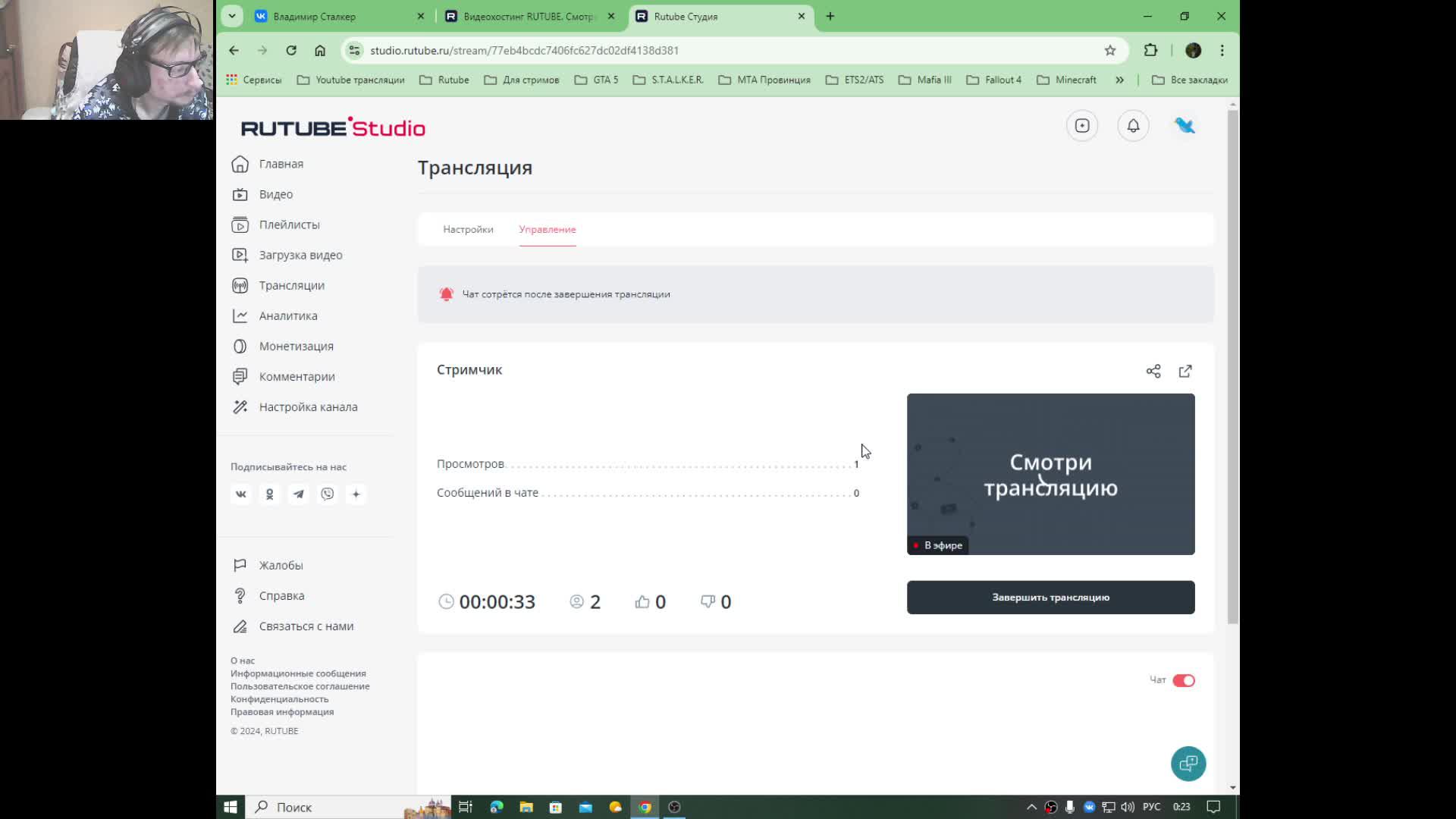Open Конфиденциальность link
This screenshot has height=819, width=1456.
pos(279,699)
